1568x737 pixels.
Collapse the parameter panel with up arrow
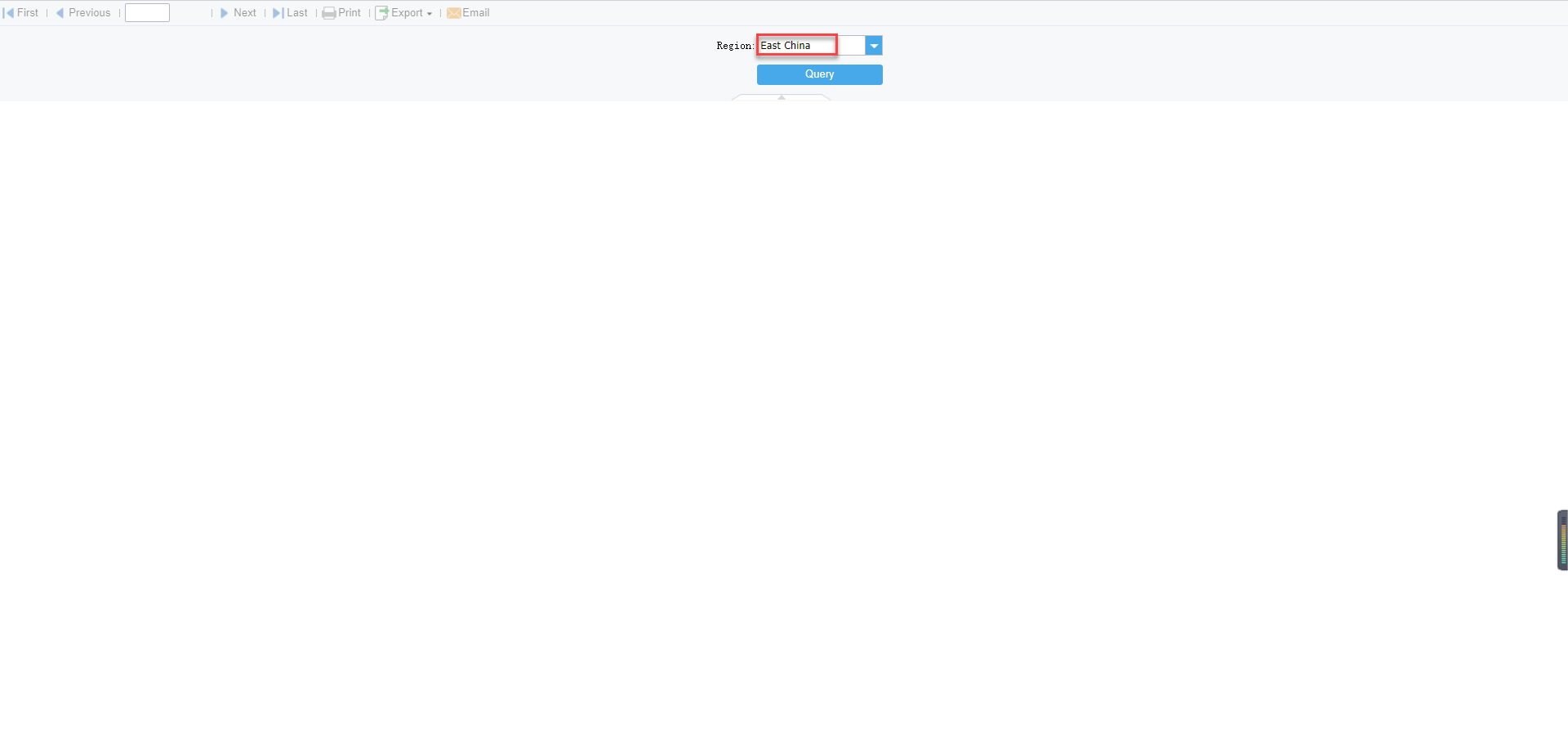coord(782,97)
